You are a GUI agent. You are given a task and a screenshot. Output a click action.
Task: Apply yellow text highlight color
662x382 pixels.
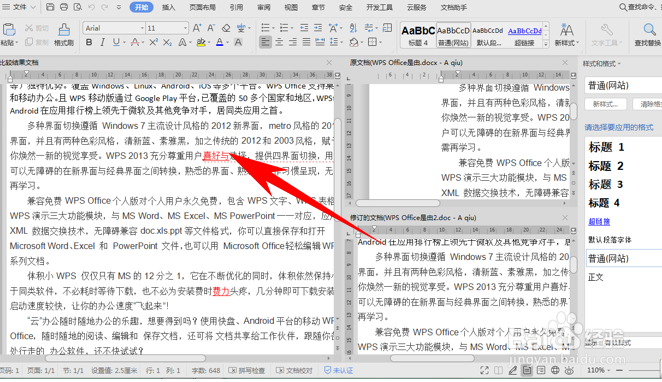click(201, 42)
